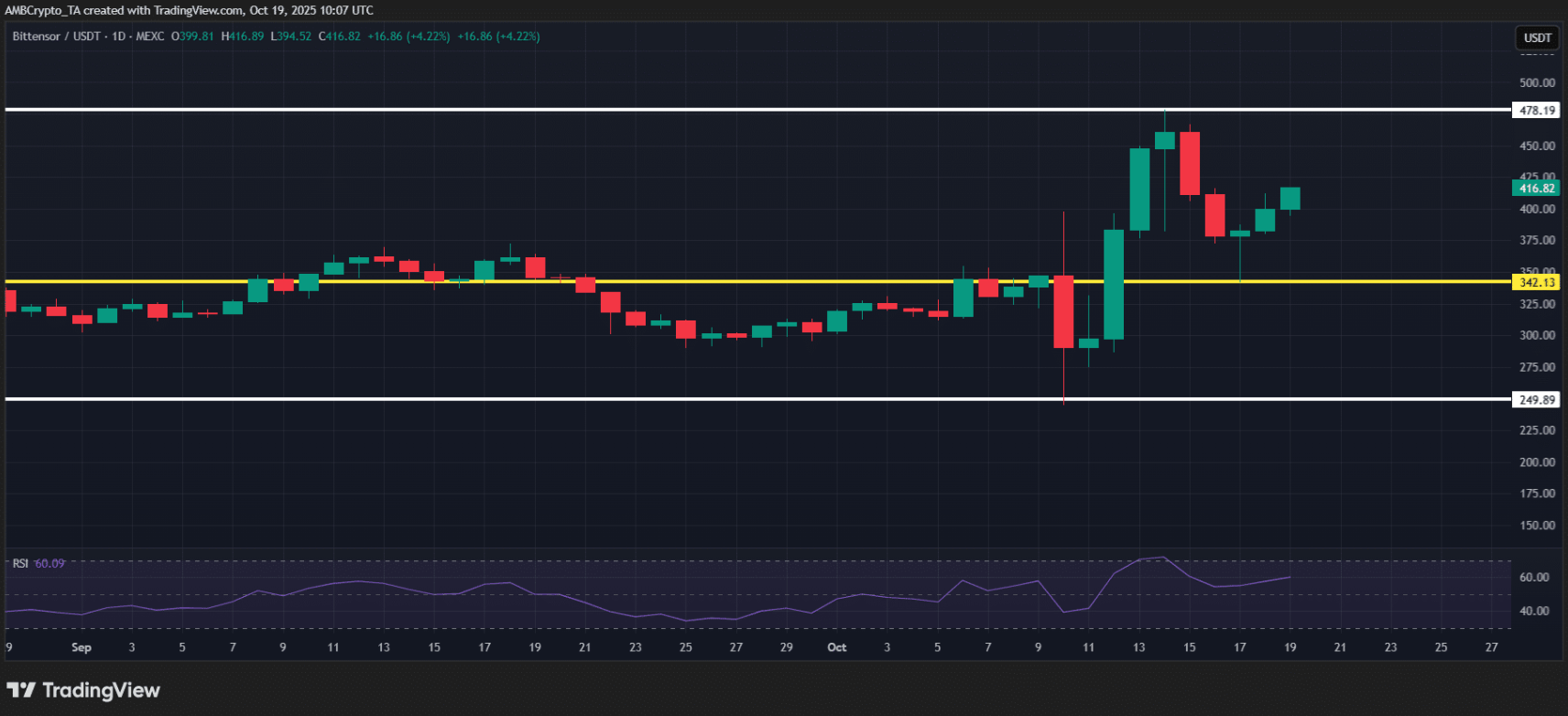Click the TradingView logo icon

pyautogui.click(x=21, y=690)
